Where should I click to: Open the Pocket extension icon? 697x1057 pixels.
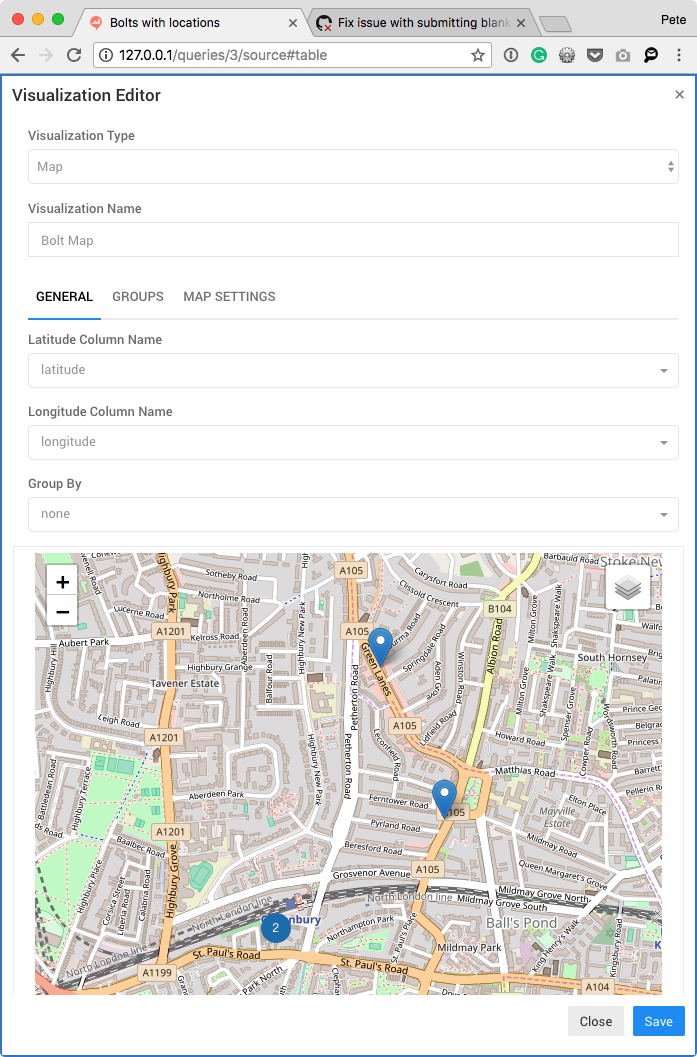595,55
